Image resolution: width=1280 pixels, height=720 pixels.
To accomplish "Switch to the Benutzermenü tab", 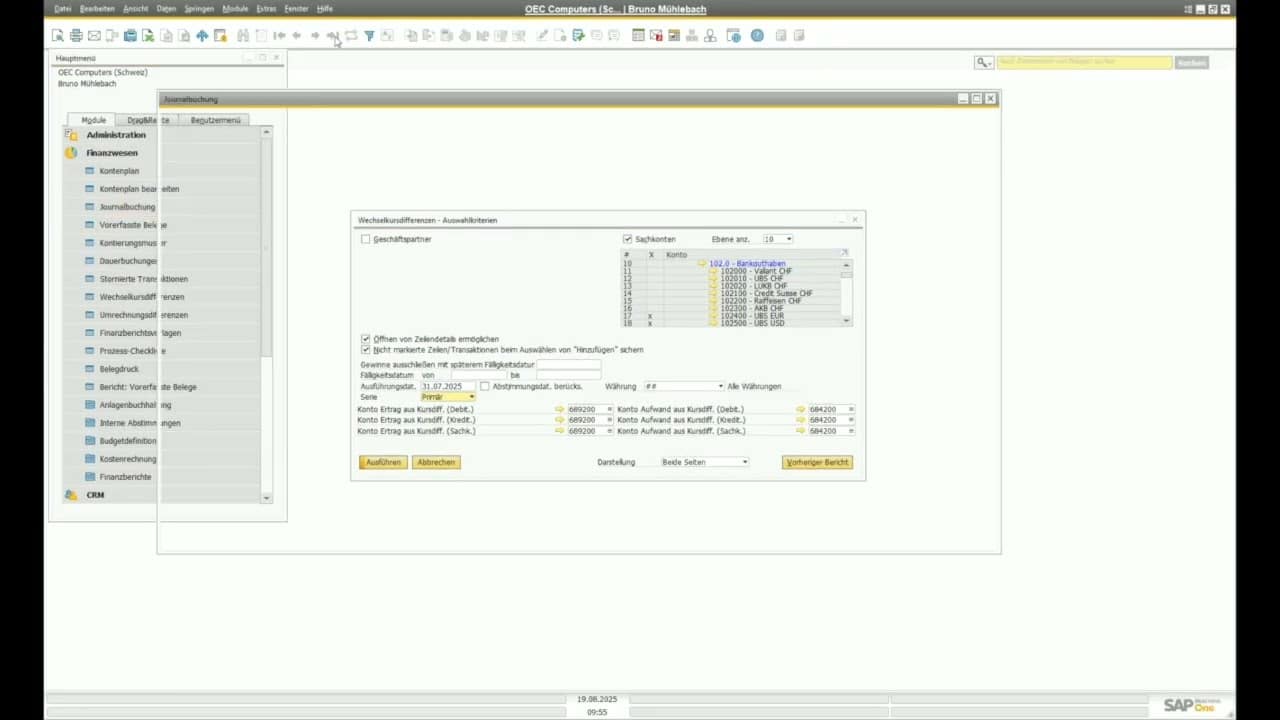I will tap(215, 120).
